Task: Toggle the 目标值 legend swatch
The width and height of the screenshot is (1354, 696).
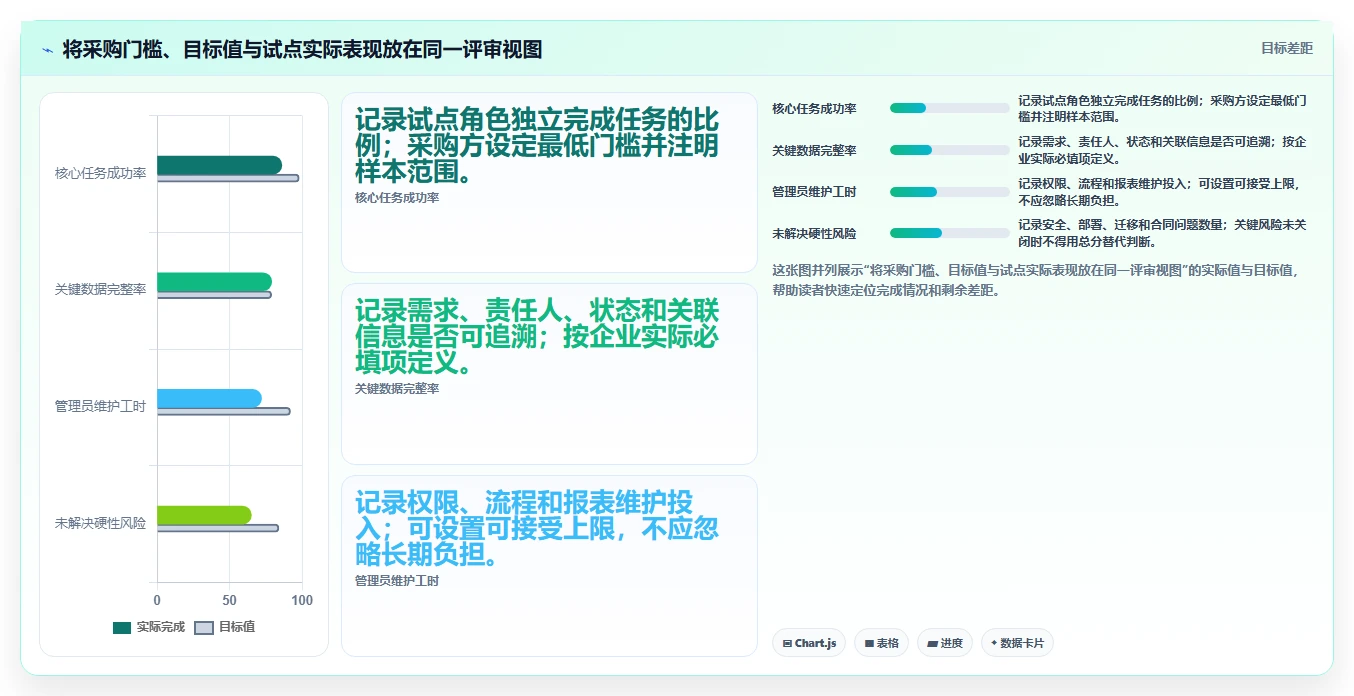Action: (x=204, y=627)
